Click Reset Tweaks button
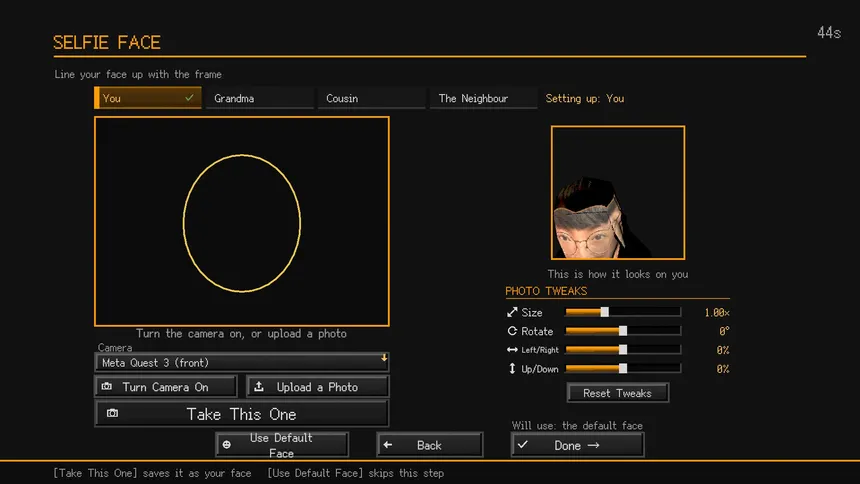The image size is (860, 484). point(618,393)
